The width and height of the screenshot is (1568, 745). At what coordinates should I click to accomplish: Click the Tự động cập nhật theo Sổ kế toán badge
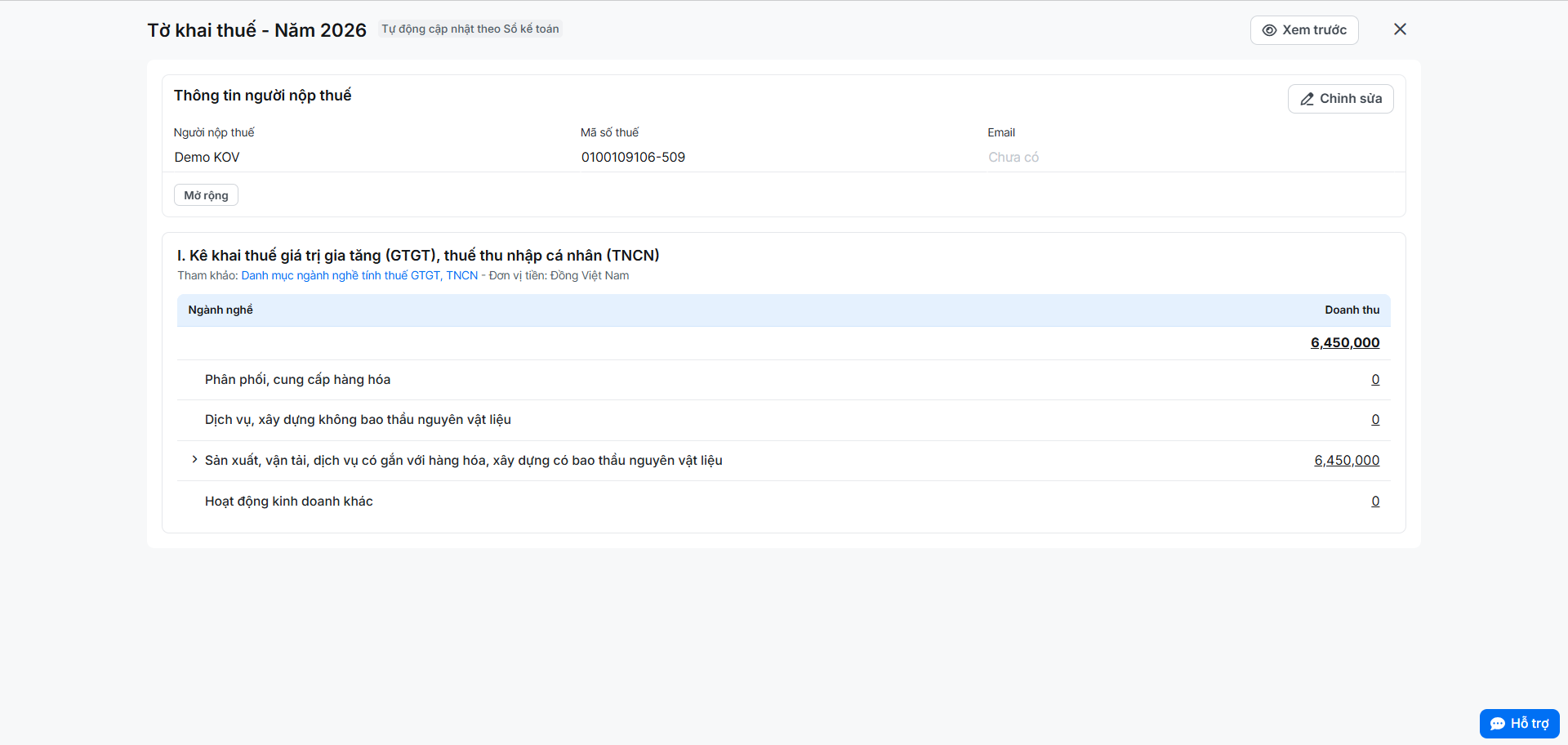point(470,29)
